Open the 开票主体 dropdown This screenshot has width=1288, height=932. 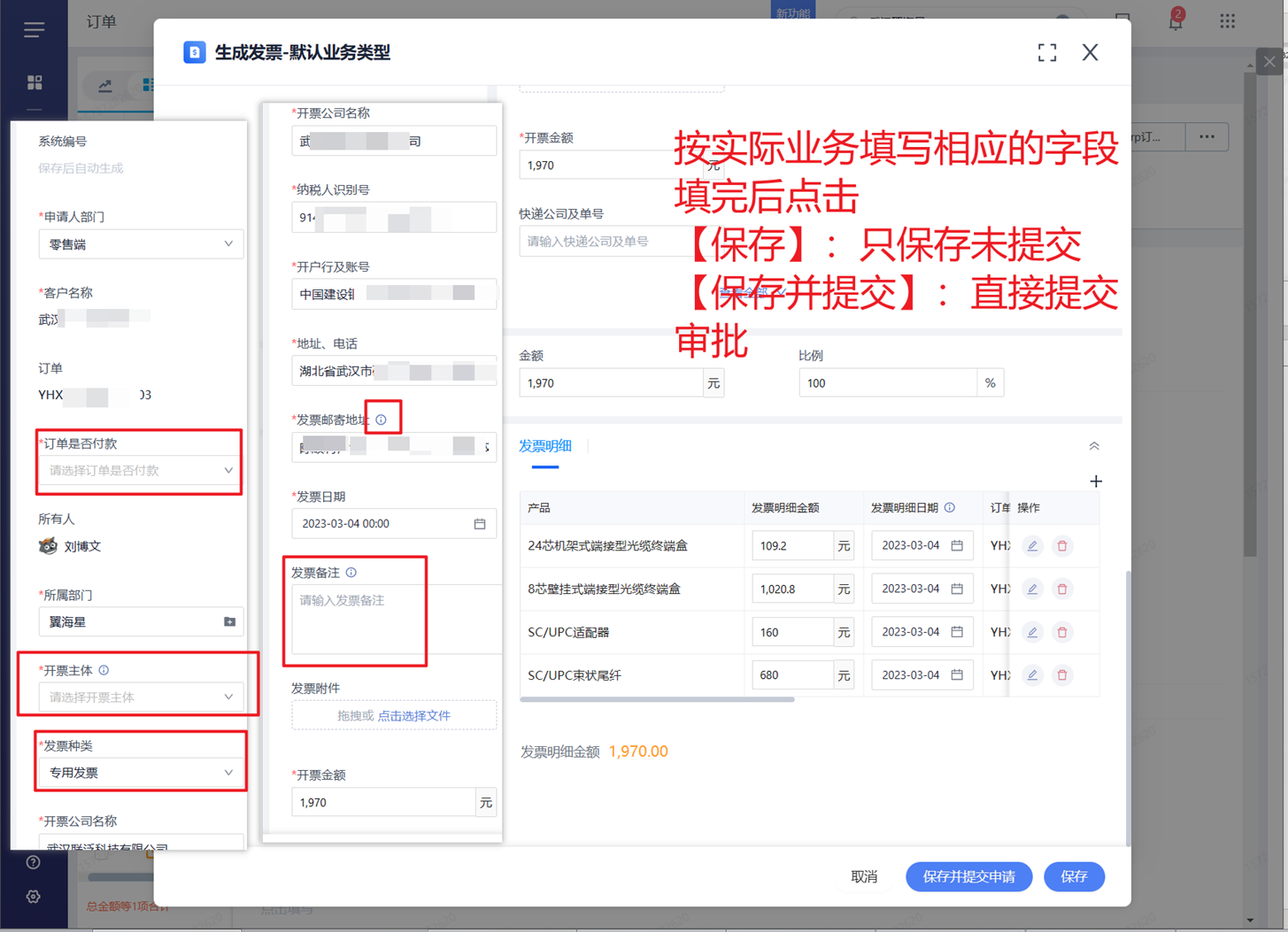(141, 697)
